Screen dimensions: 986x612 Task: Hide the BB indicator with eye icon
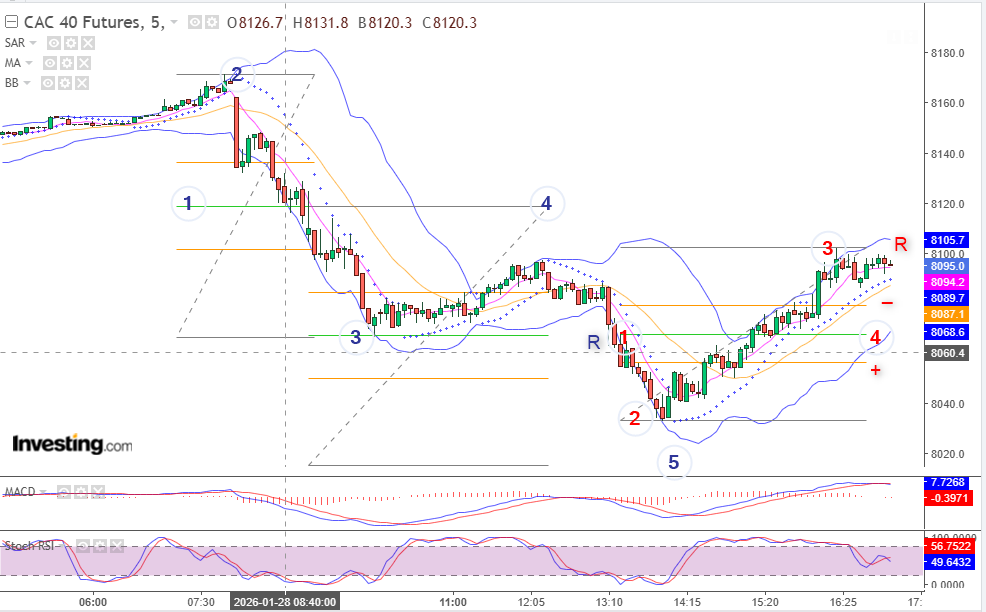point(48,83)
